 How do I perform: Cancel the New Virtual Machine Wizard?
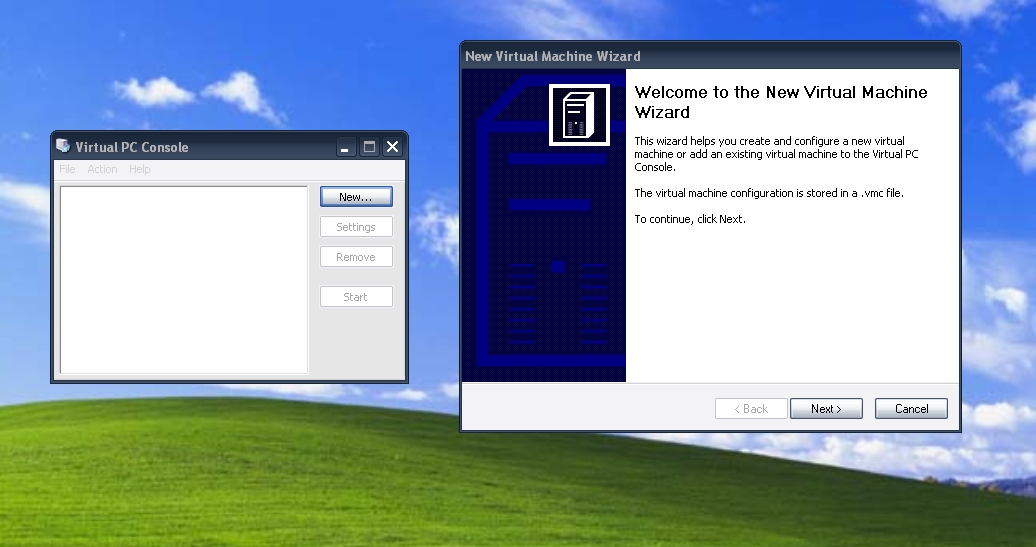tap(911, 409)
